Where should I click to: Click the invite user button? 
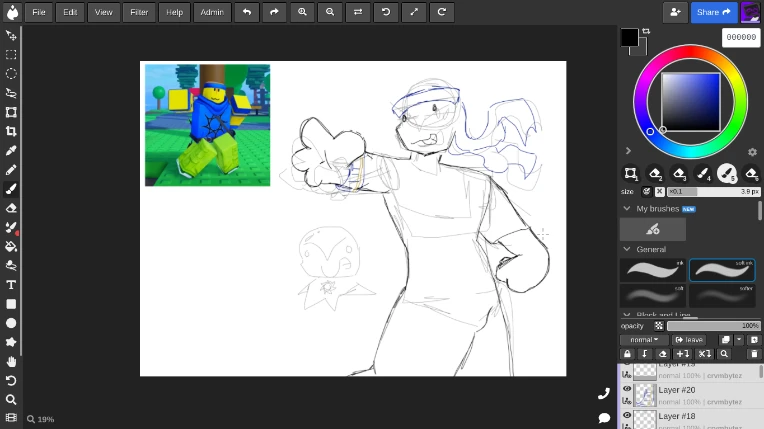[x=675, y=12]
